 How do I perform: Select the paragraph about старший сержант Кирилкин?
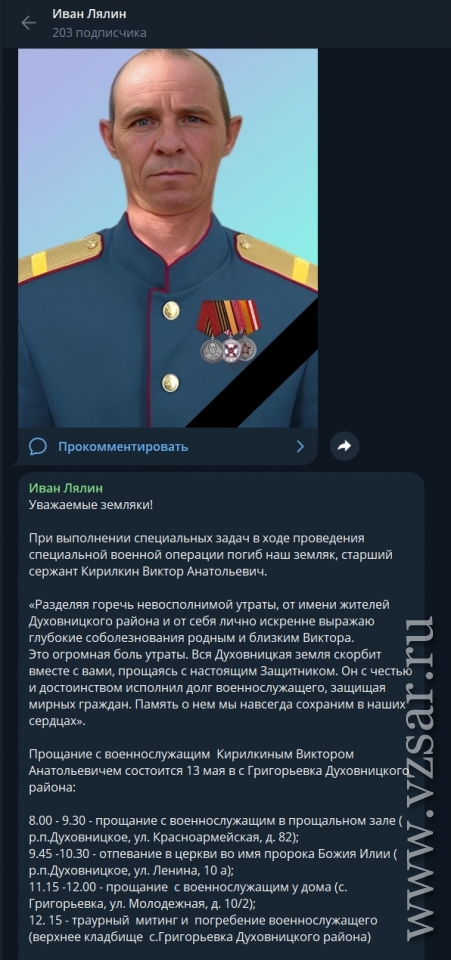point(211,555)
